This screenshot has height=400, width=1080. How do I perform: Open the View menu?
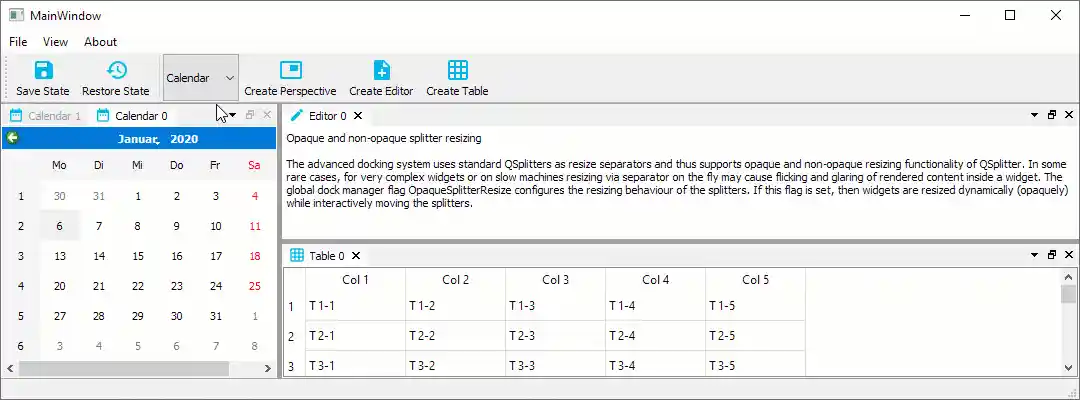tap(55, 42)
